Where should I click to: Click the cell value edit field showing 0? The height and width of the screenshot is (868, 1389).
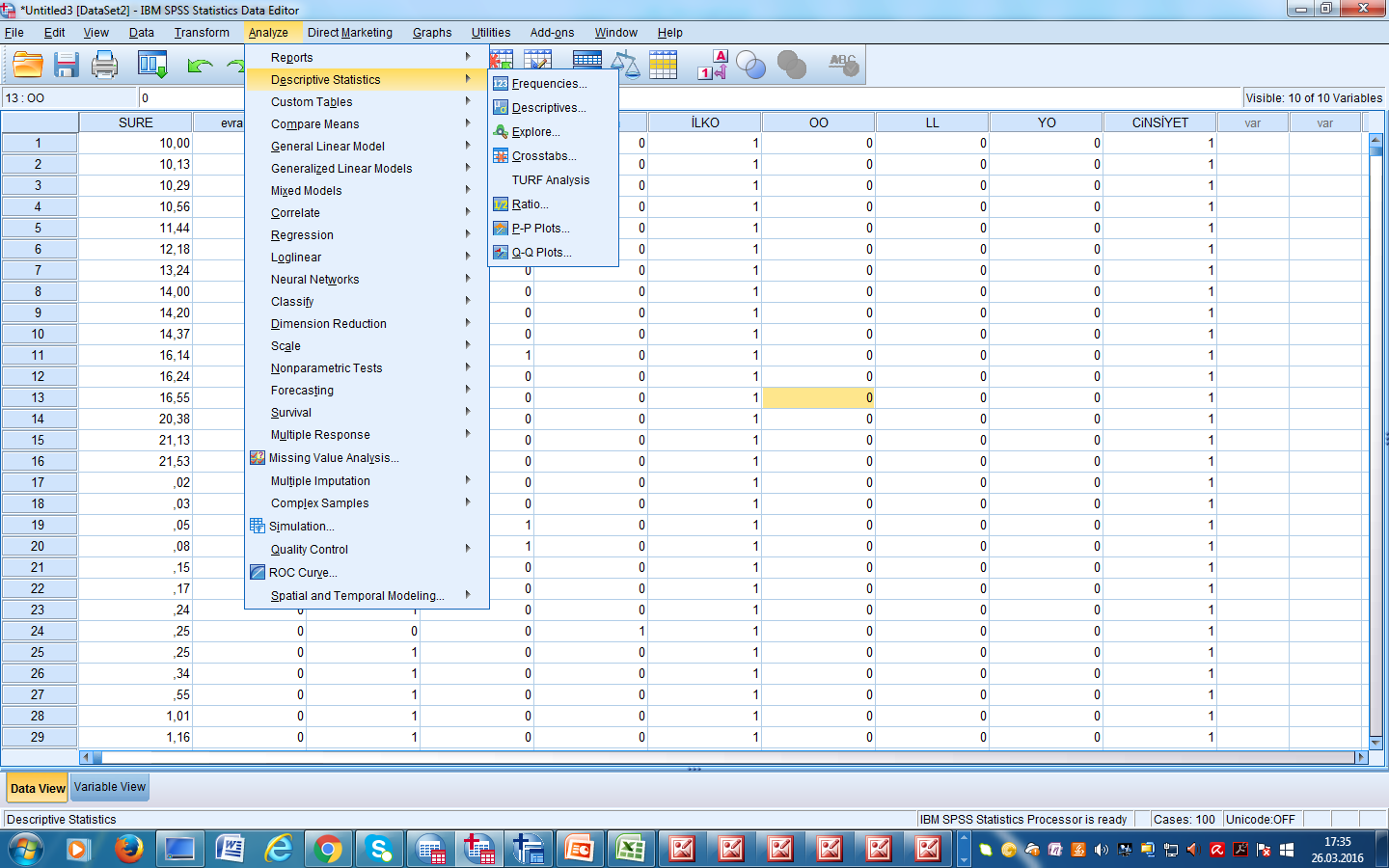pyautogui.click(x=690, y=97)
